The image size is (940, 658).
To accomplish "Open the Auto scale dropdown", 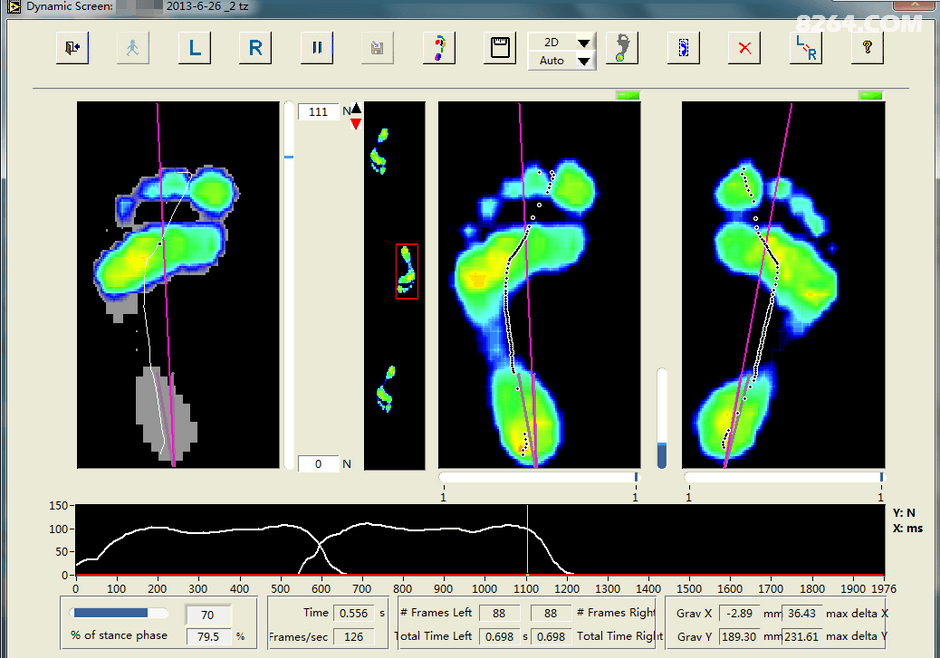I will pyautogui.click(x=583, y=61).
